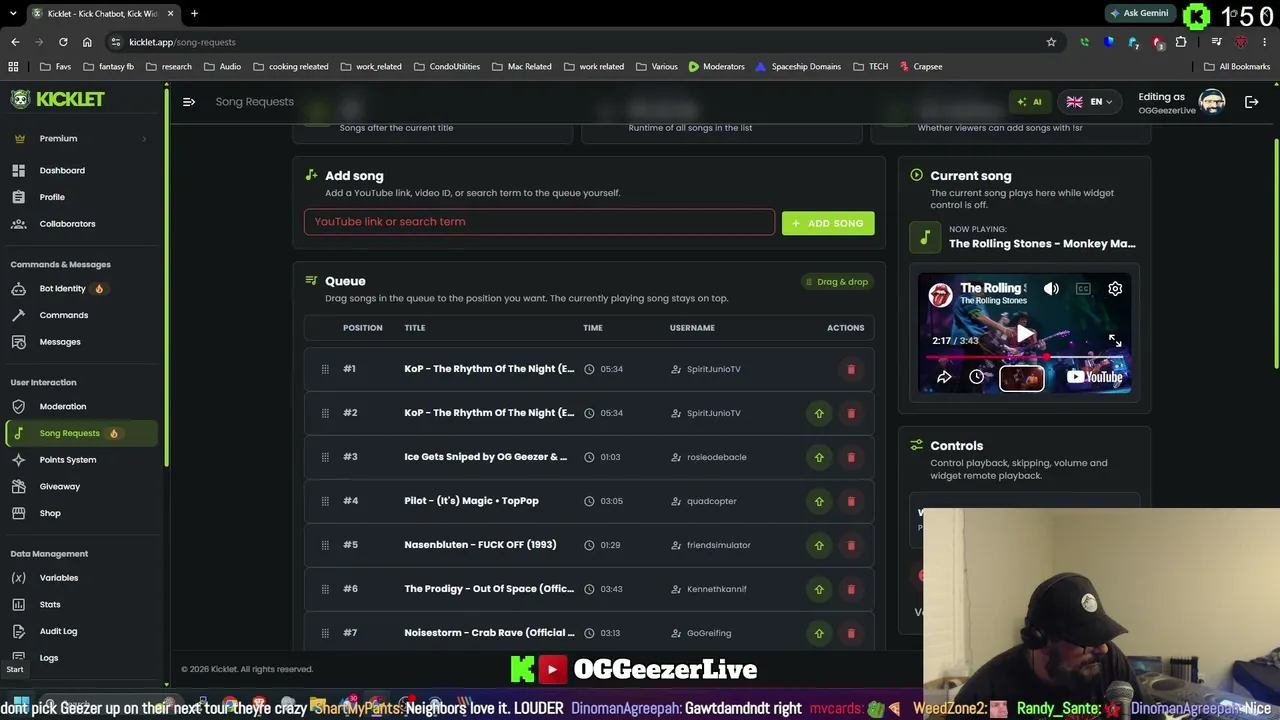Open the EN language dropdown
Screen dimensions: 1280x720
coord(1089,102)
